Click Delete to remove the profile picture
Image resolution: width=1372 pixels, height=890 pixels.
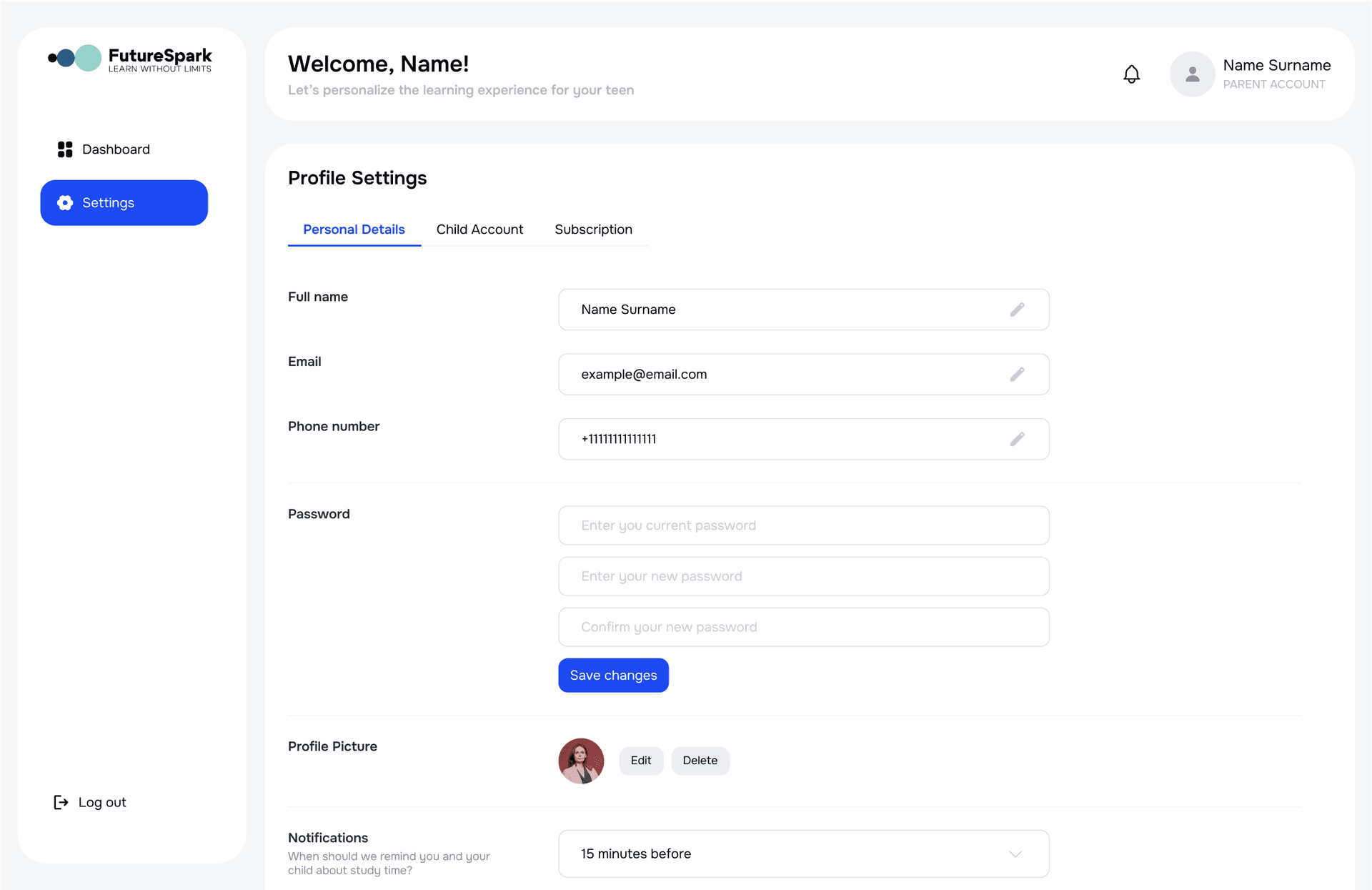(700, 761)
